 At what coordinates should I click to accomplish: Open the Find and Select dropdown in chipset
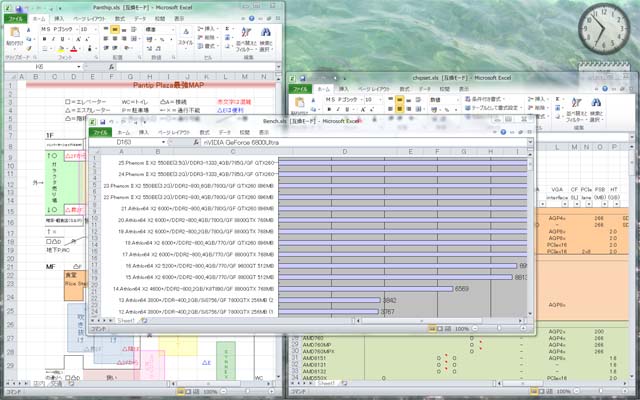click(x=596, y=110)
